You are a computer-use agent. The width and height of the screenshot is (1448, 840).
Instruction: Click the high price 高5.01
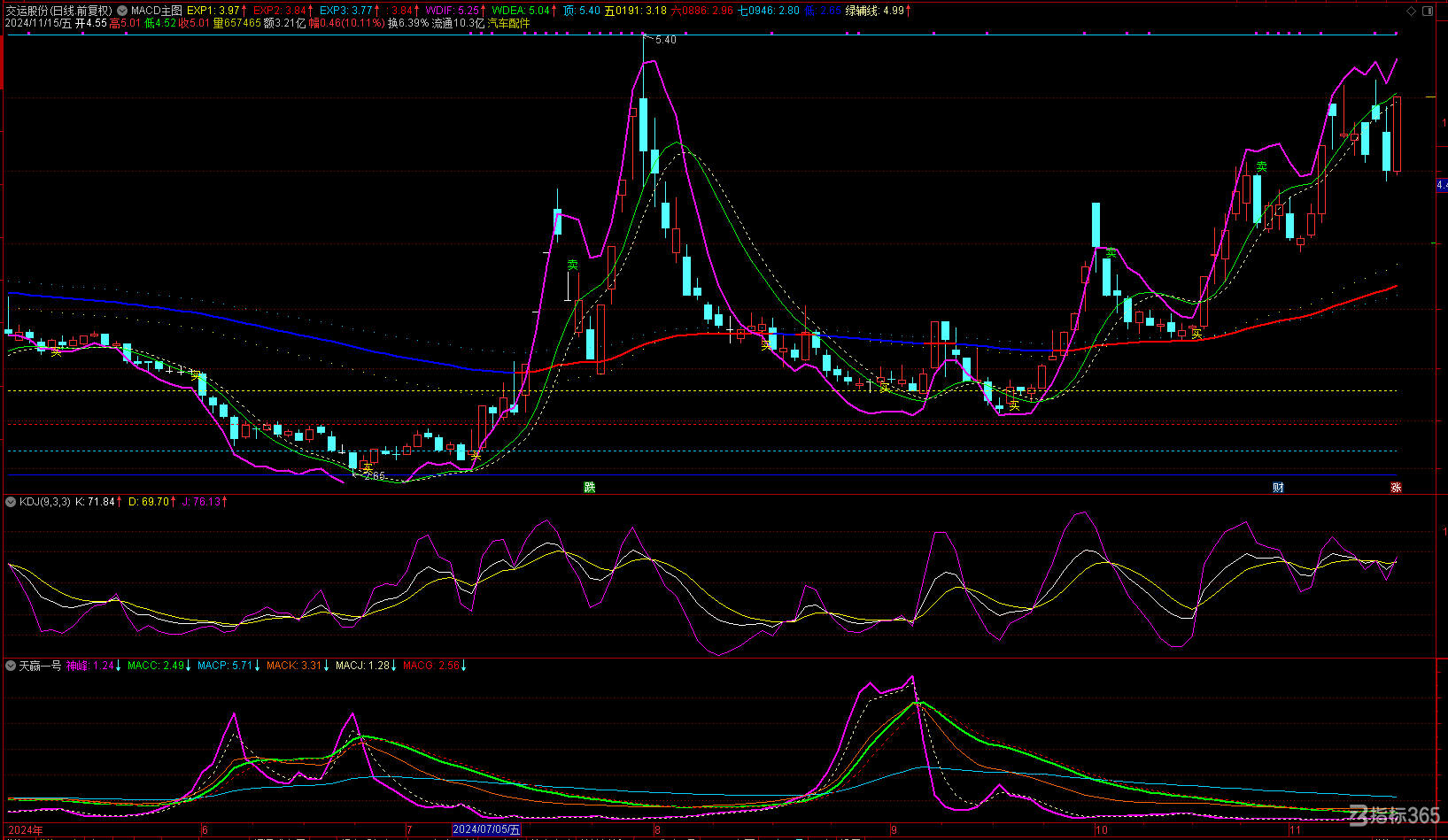[125, 23]
